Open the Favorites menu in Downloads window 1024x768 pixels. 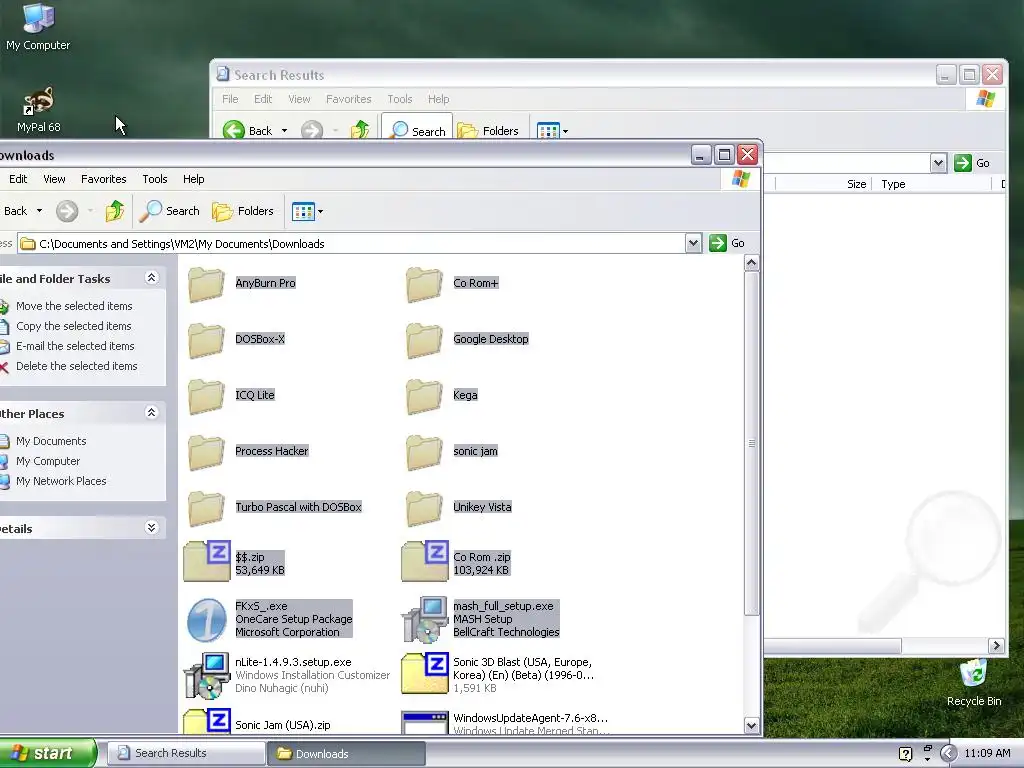click(104, 179)
